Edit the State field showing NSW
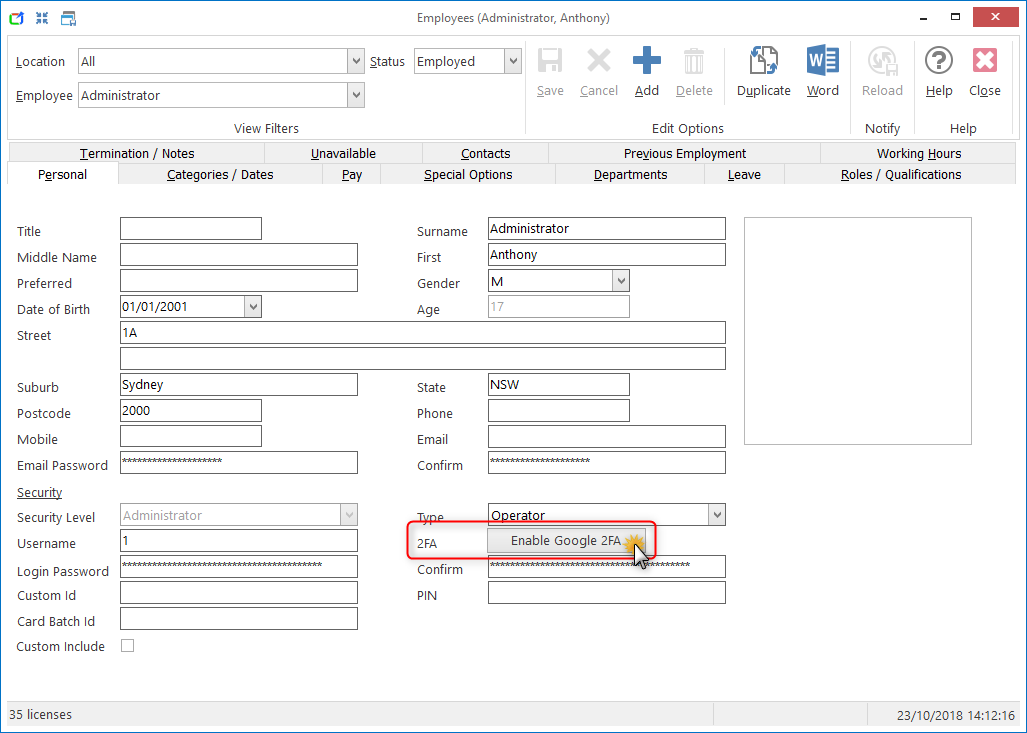Screen dimensions: 1027x733 pos(559,385)
